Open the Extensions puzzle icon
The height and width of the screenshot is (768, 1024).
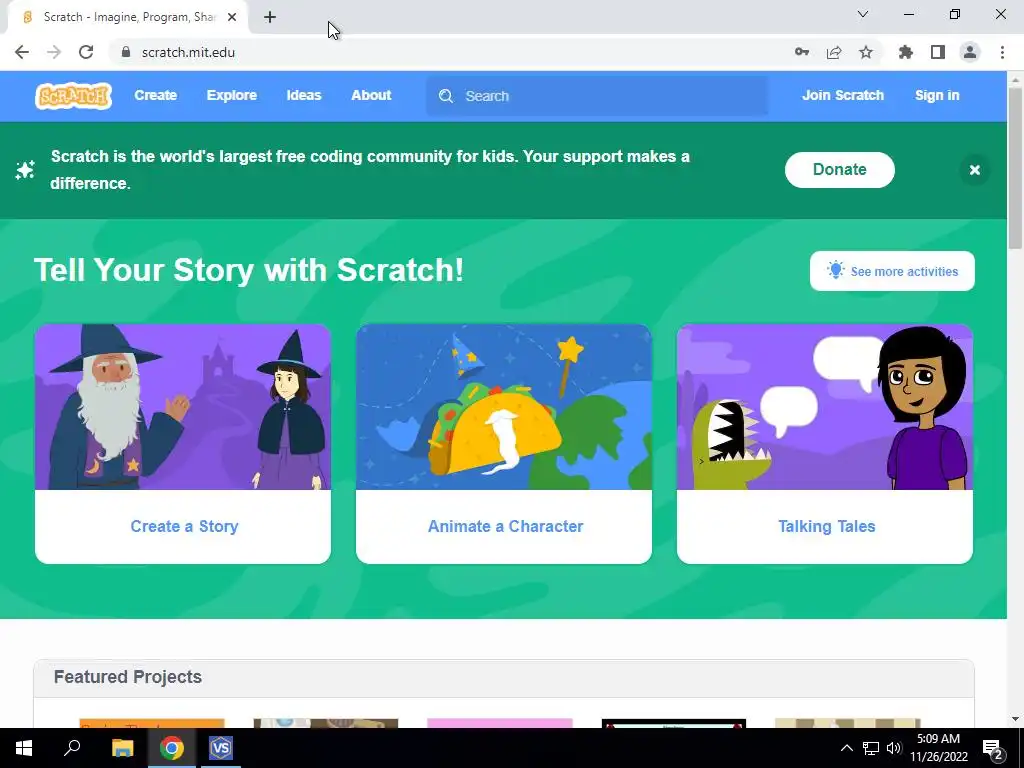click(906, 52)
